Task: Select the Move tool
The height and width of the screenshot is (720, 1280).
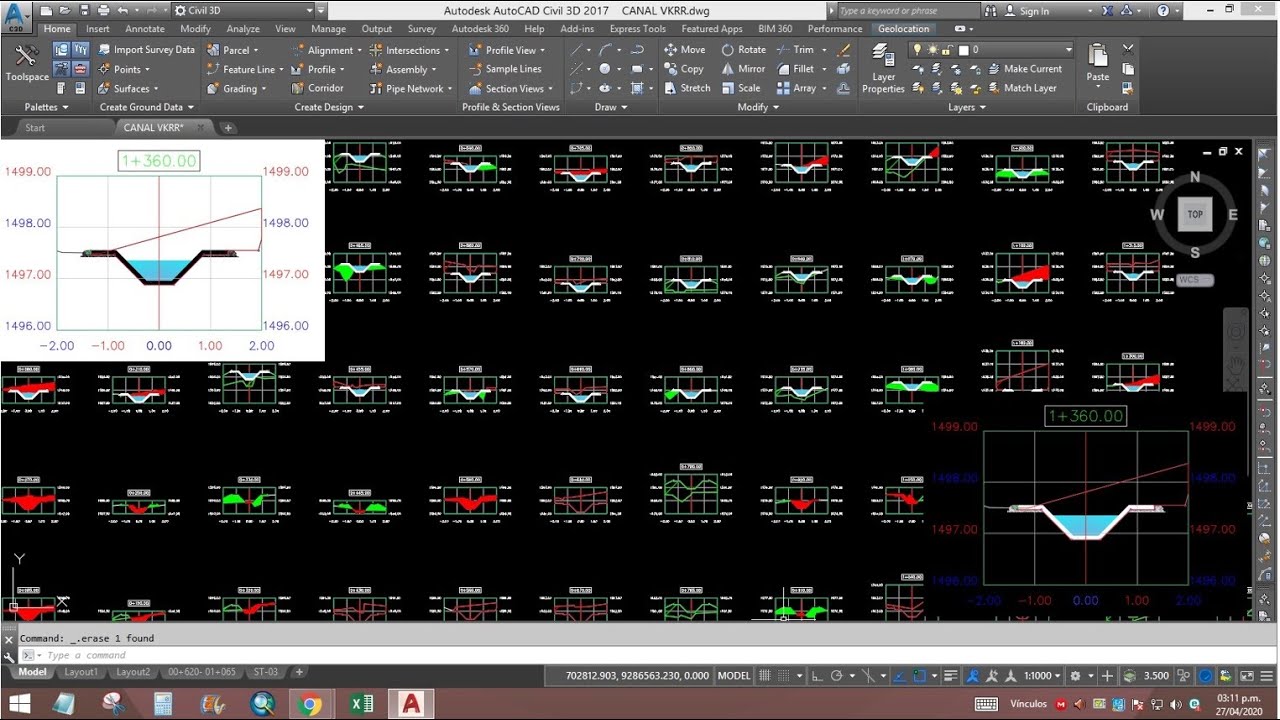Action: tap(684, 49)
